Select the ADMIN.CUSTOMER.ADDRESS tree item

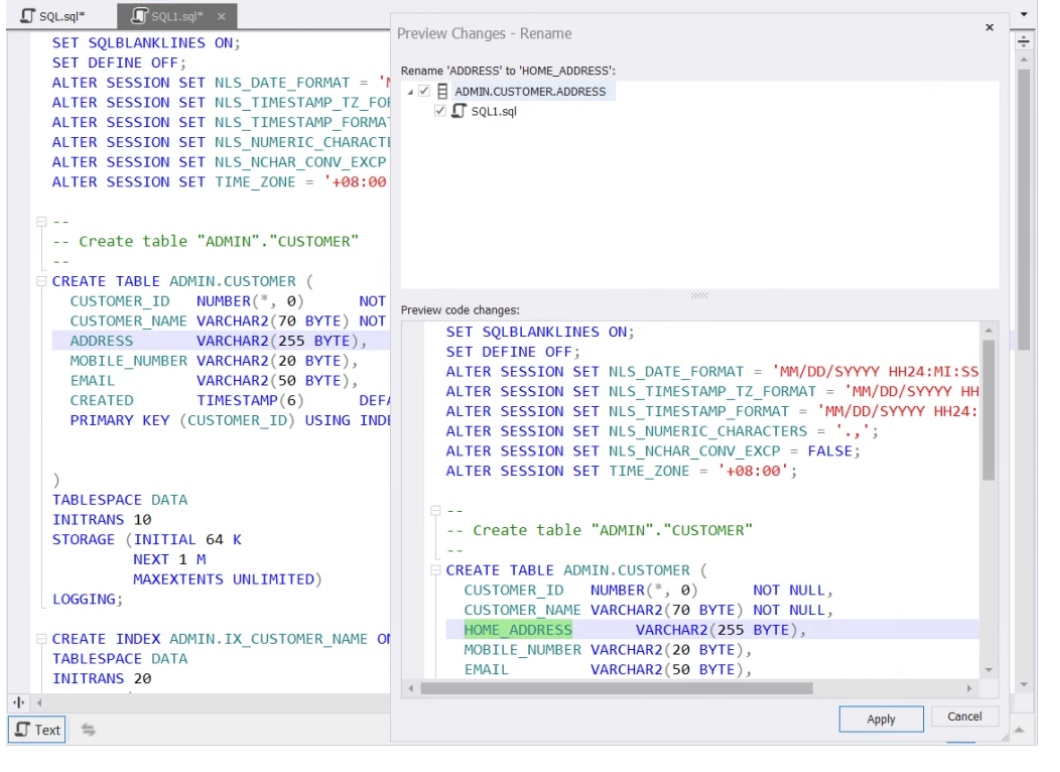coord(530,91)
